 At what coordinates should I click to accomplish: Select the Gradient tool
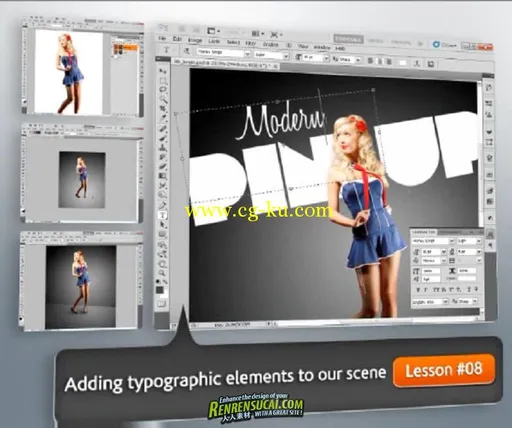163,175
